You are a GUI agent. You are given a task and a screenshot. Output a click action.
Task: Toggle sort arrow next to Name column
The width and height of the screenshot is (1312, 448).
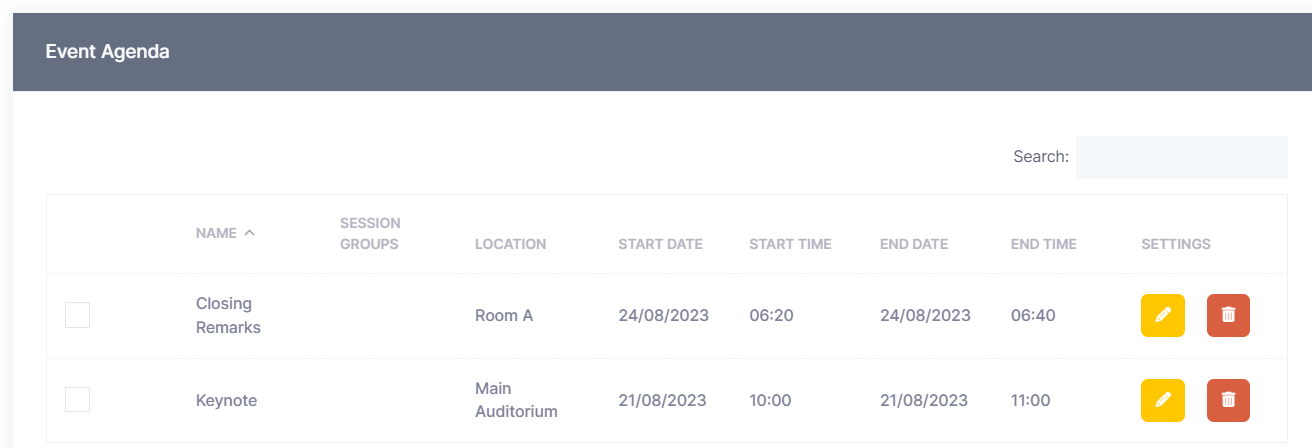[250, 233]
